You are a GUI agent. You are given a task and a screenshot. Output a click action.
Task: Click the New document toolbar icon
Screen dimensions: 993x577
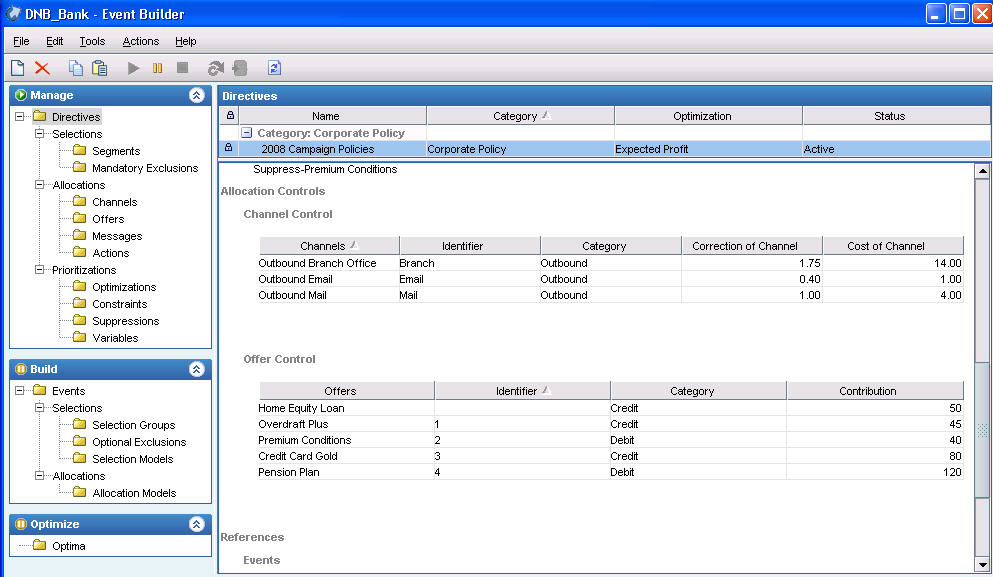(x=18, y=68)
